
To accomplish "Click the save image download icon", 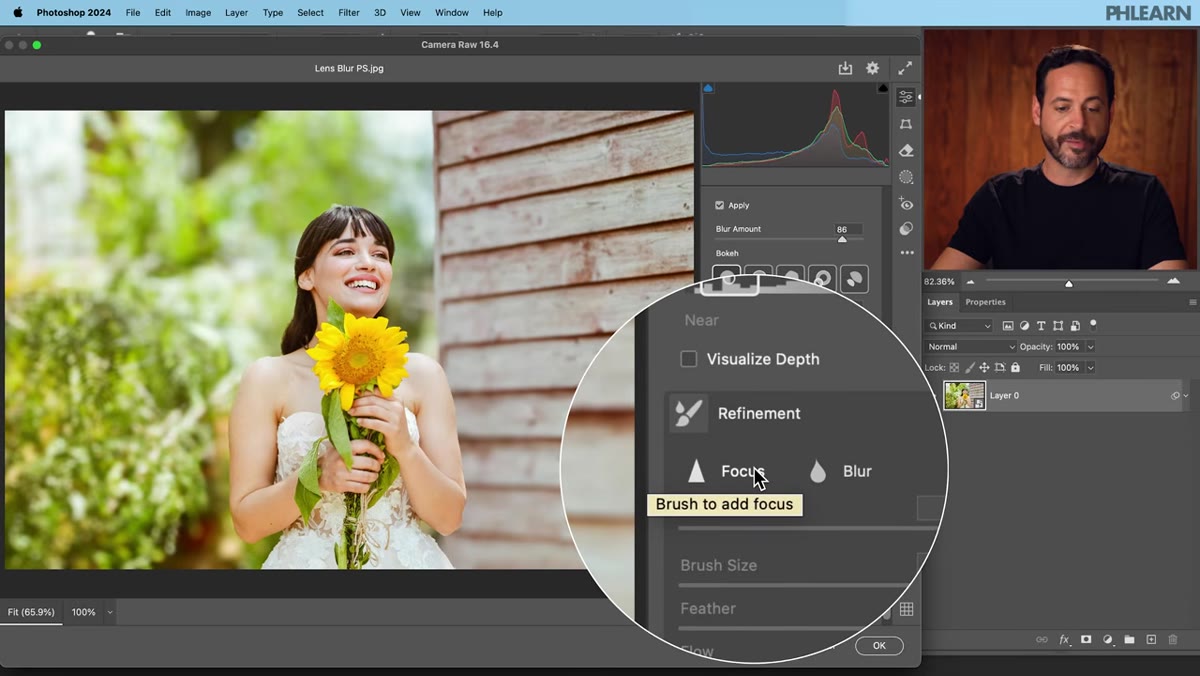I will click(845, 68).
